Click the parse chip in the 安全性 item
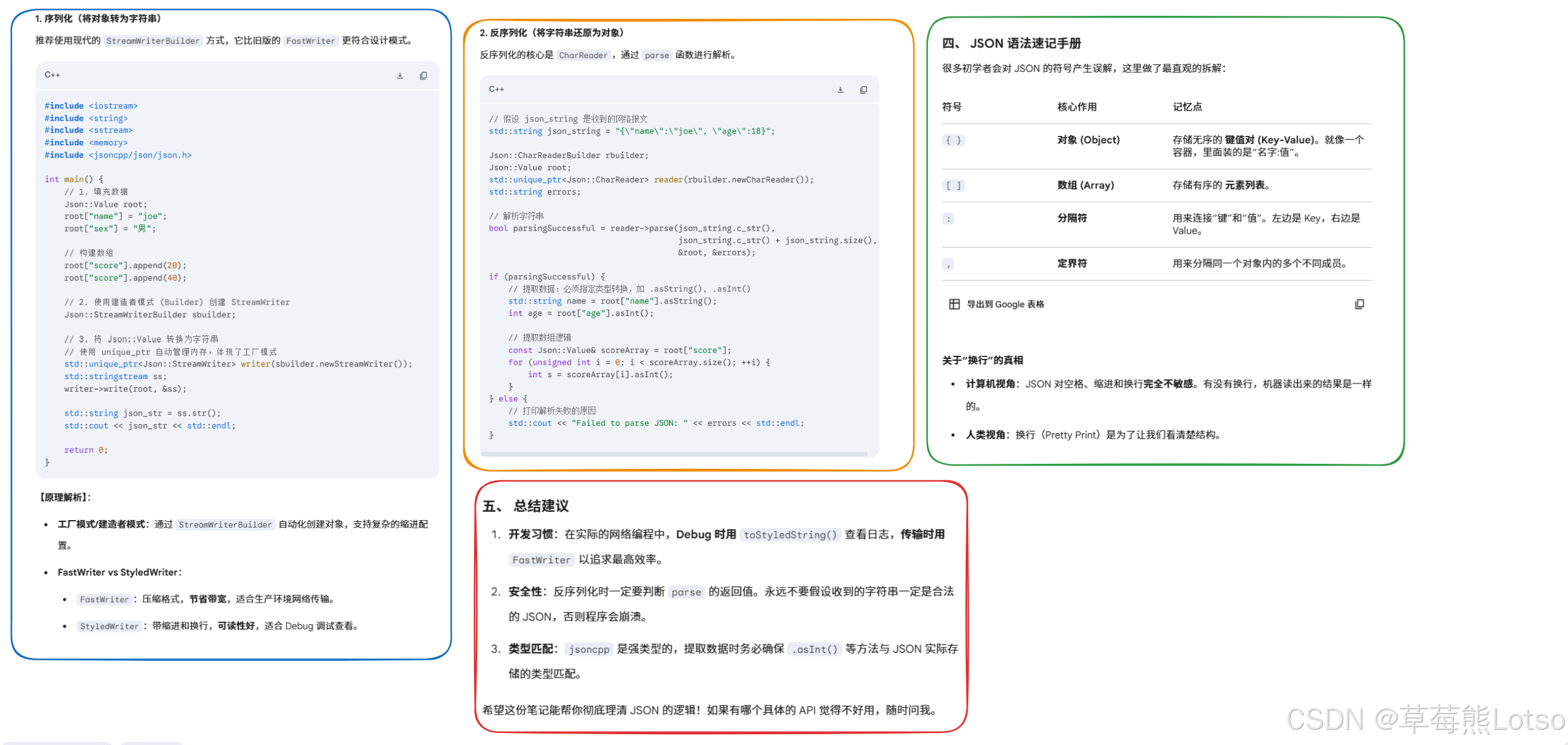Image resolution: width=1568 pixels, height=745 pixels. pos(686,593)
